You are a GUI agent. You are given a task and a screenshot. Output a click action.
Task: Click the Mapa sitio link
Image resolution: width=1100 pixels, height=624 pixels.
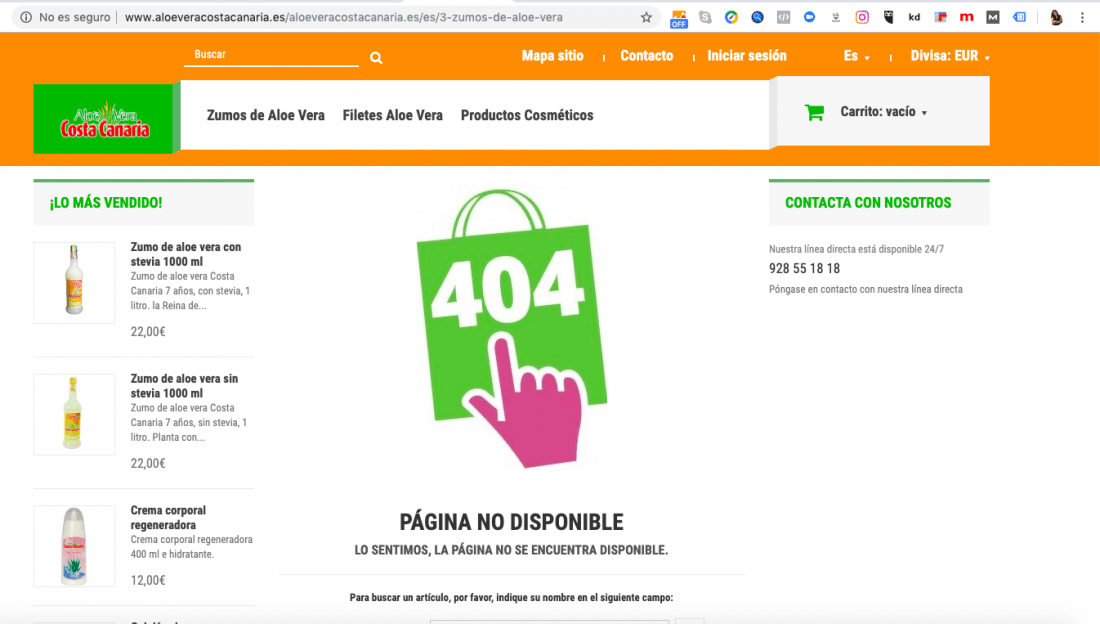point(552,56)
